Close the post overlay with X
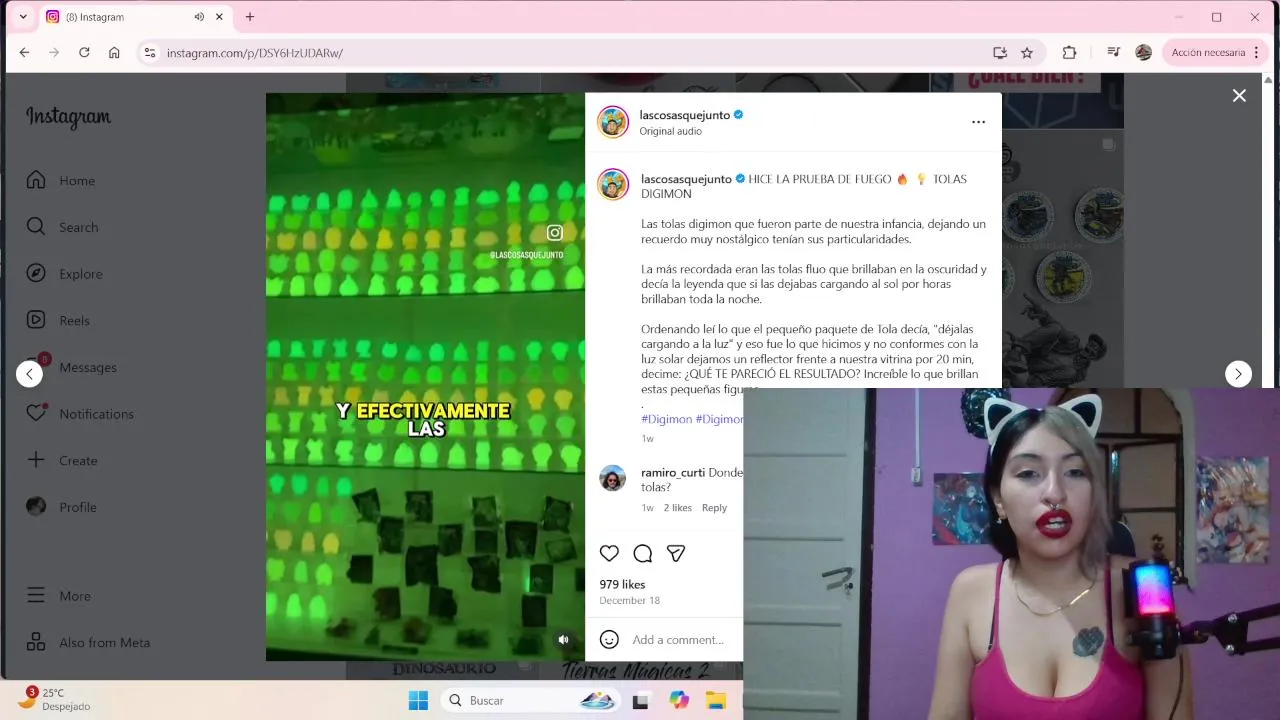Viewport: 1280px width, 720px height. coord(1239,95)
